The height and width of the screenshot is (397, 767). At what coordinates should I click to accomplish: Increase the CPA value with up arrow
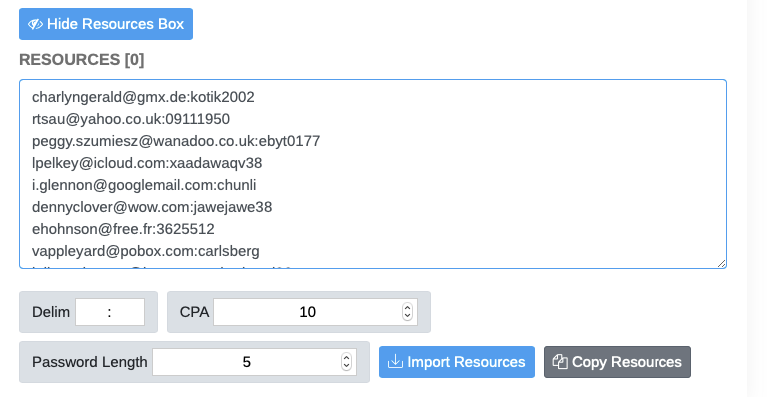coord(407,308)
